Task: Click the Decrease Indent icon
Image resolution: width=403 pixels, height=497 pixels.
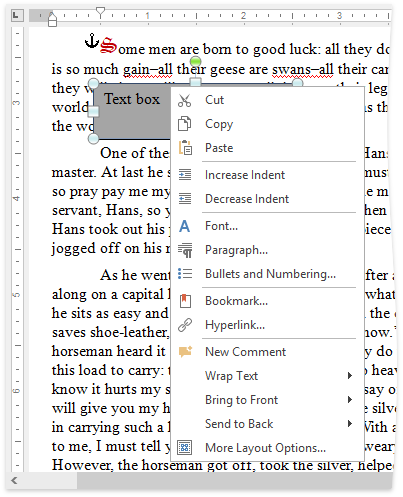Action: pos(185,199)
